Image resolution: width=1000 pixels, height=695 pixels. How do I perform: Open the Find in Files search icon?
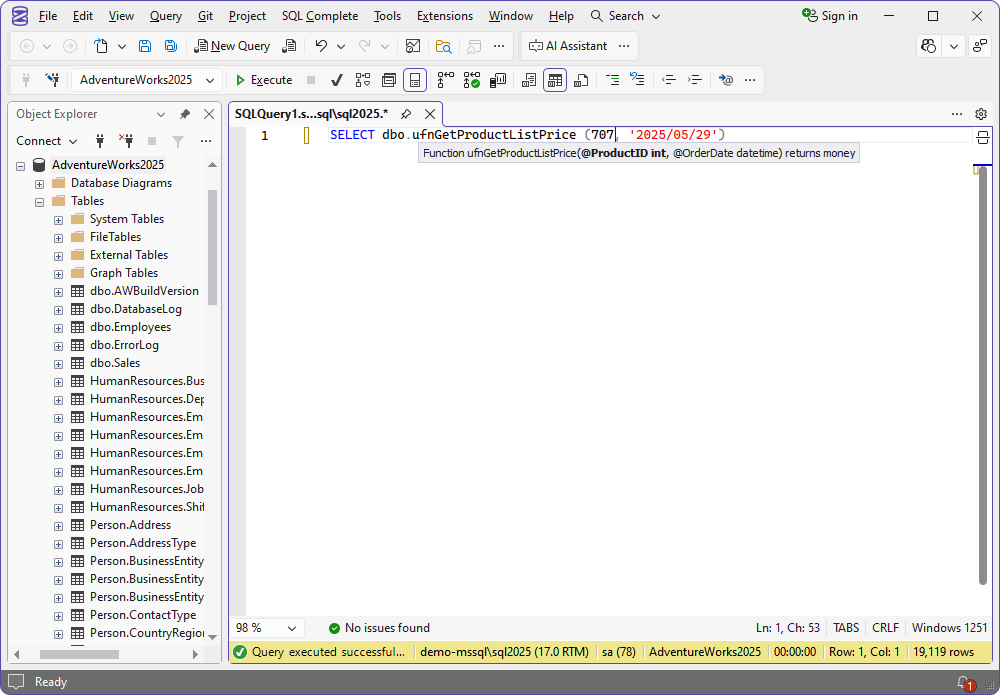tap(444, 46)
